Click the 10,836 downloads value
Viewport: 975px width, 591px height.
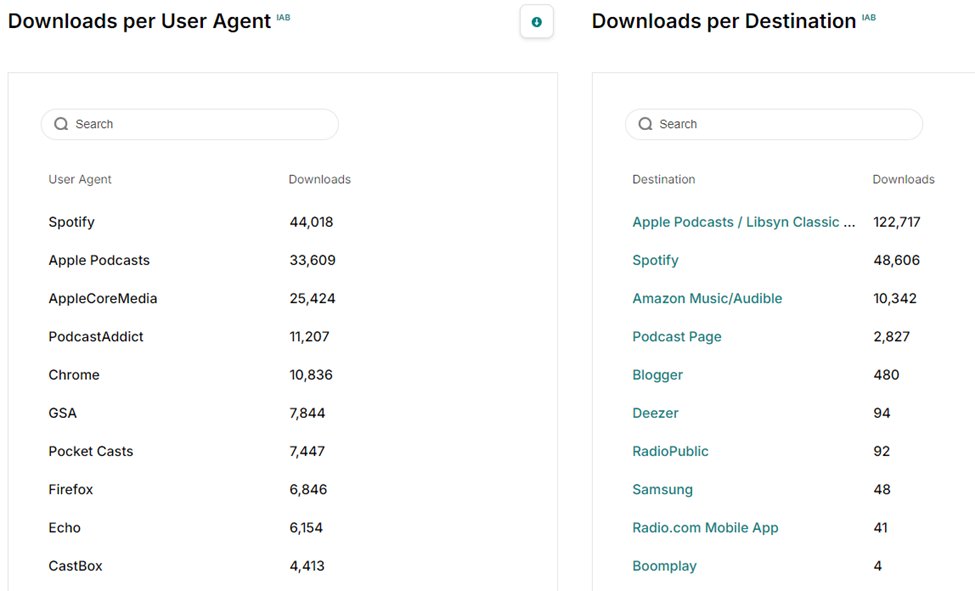click(x=311, y=375)
